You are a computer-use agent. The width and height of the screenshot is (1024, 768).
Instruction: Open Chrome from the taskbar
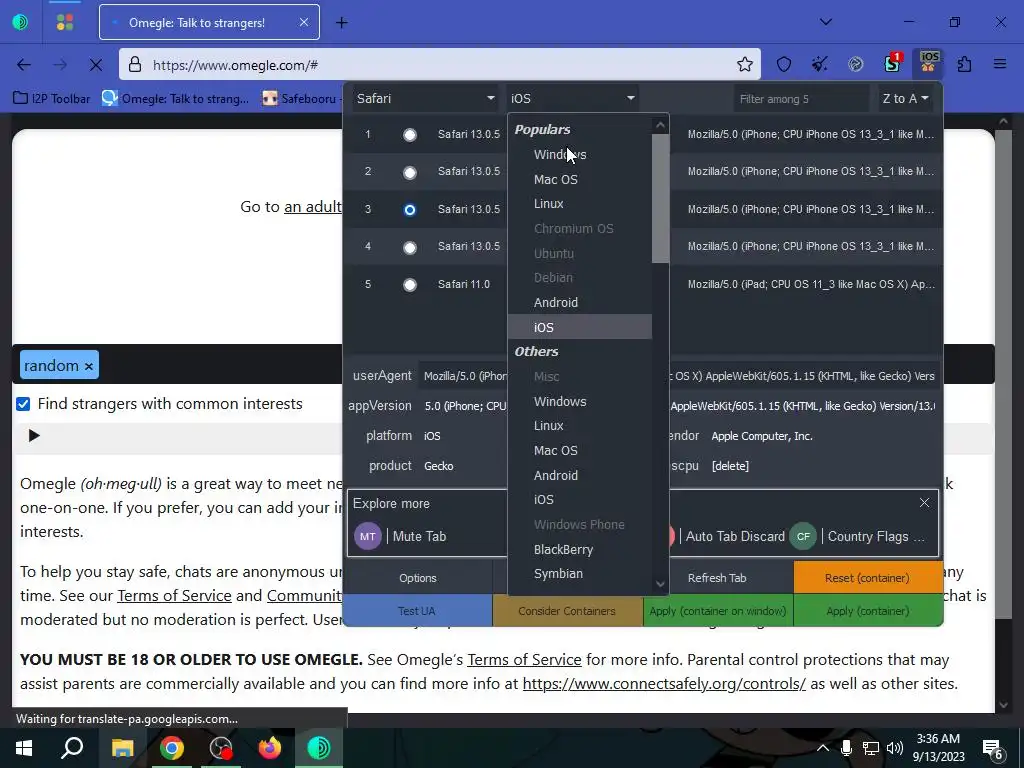(172, 748)
